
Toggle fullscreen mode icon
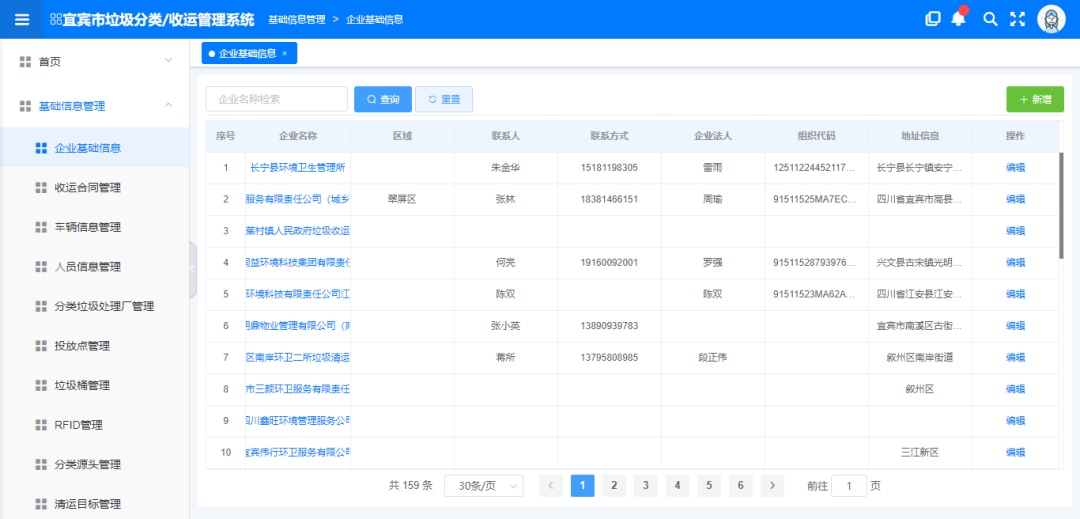pyautogui.click(x=1018, y=19)
